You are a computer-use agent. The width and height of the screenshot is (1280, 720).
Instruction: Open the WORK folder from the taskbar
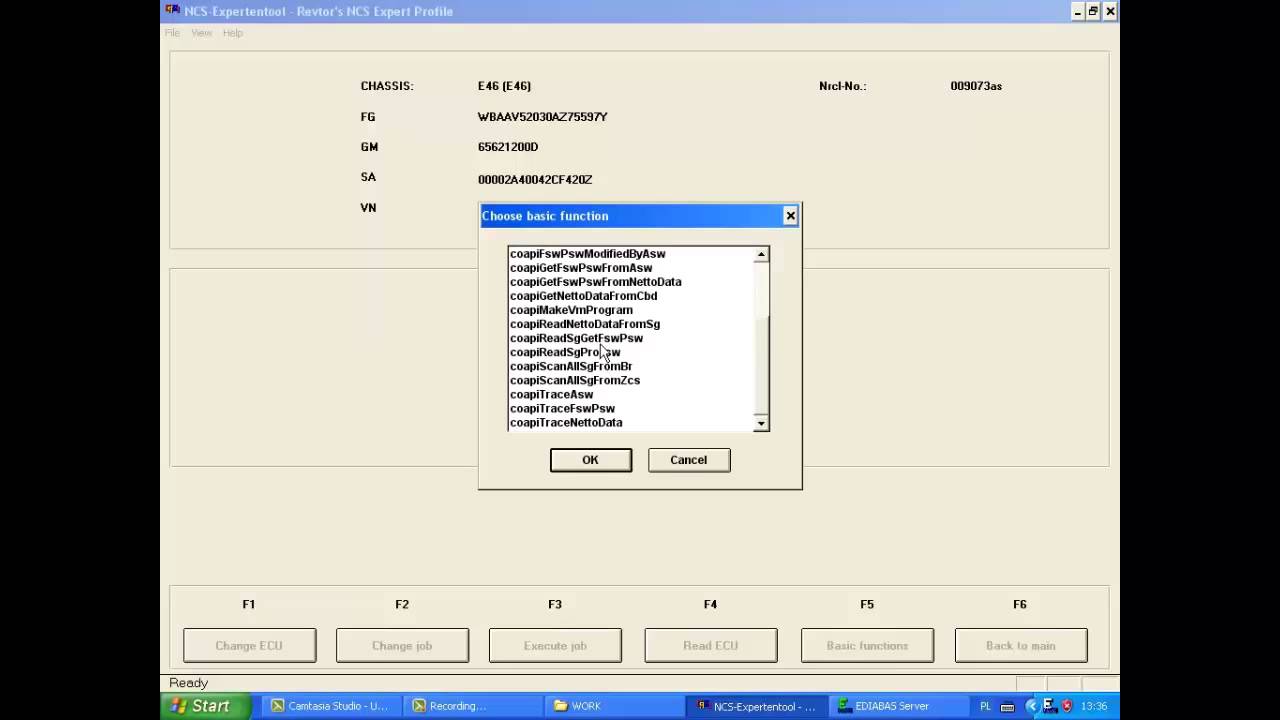click(613, 706)
